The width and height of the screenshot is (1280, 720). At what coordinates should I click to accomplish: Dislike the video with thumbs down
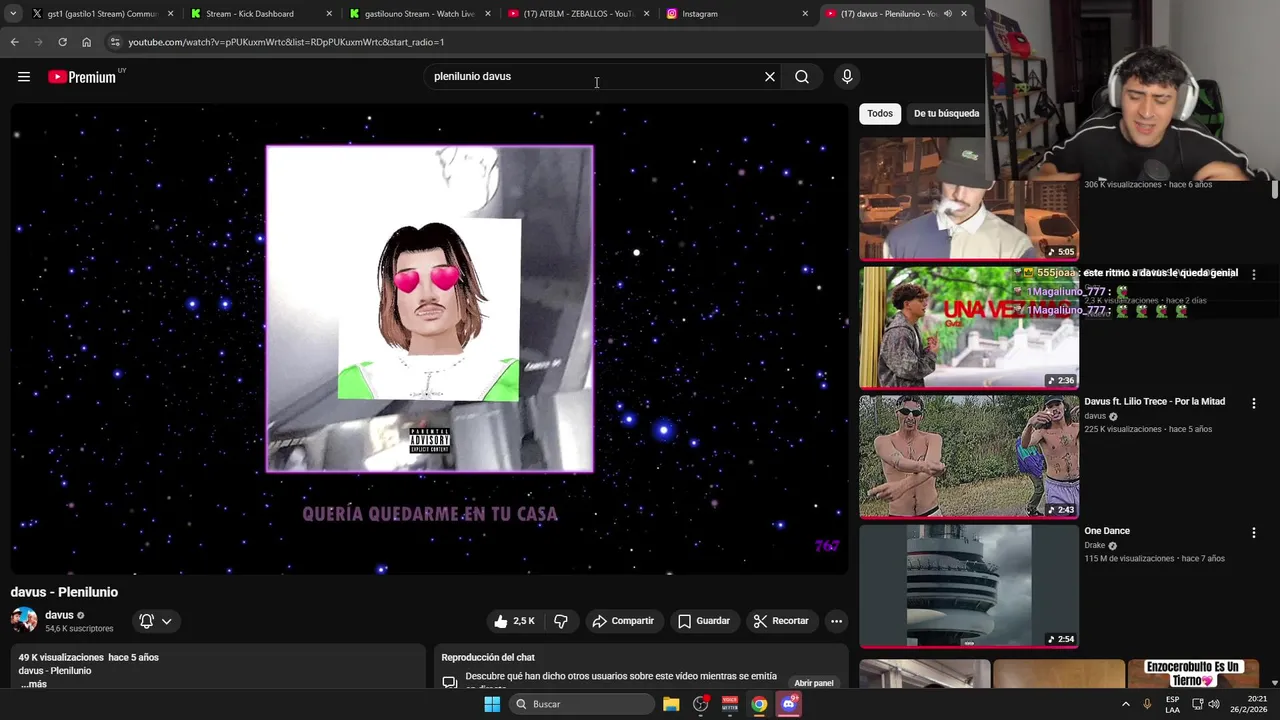pyautogui.click(x=561, y=621)
